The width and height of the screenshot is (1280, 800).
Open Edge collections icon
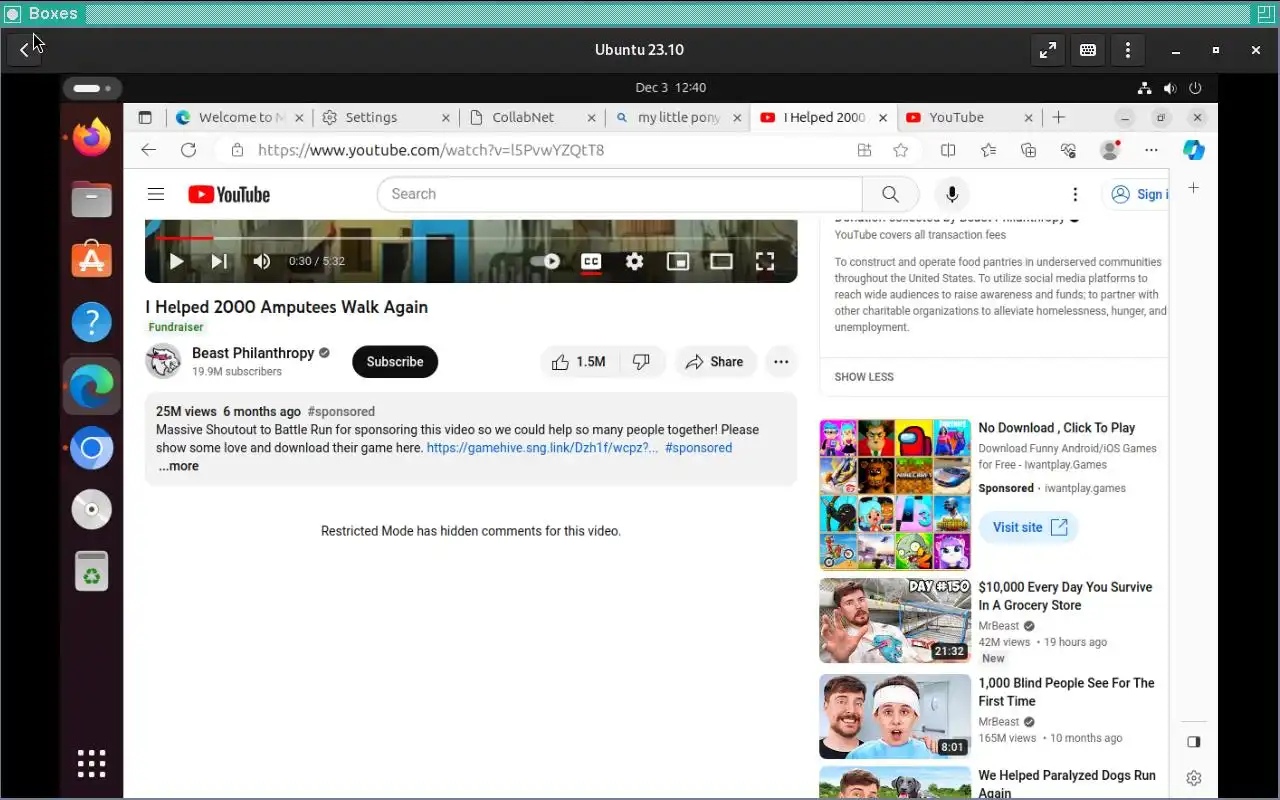1028,150
